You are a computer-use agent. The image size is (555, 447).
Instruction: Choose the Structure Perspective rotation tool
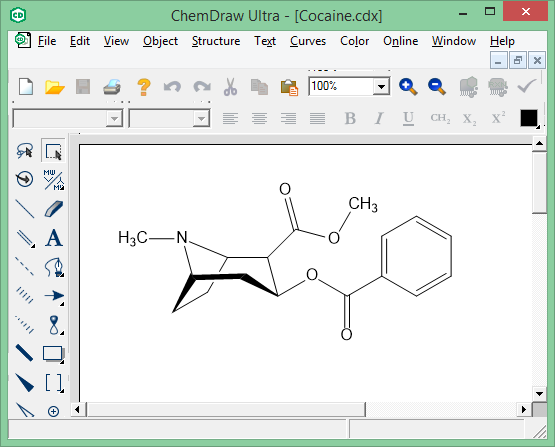(x=24, y=179)
